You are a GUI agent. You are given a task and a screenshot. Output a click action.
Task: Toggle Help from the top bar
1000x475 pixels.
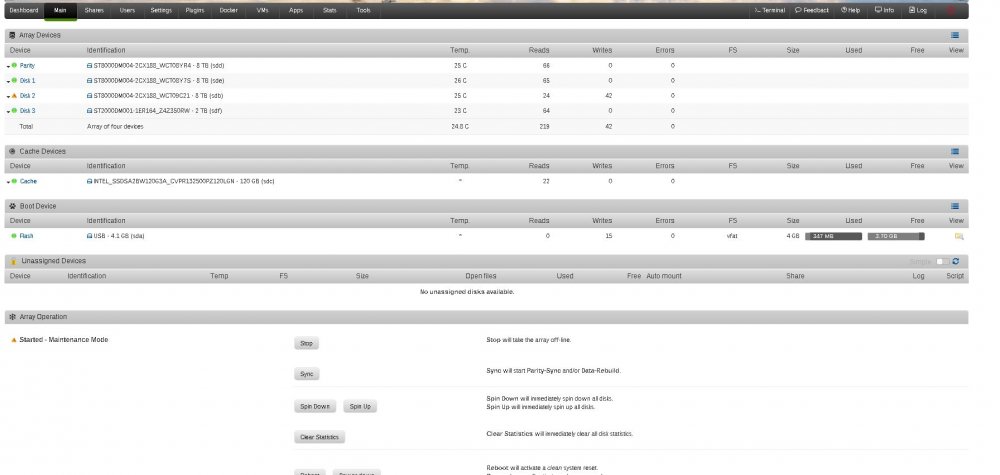[850, 10]
